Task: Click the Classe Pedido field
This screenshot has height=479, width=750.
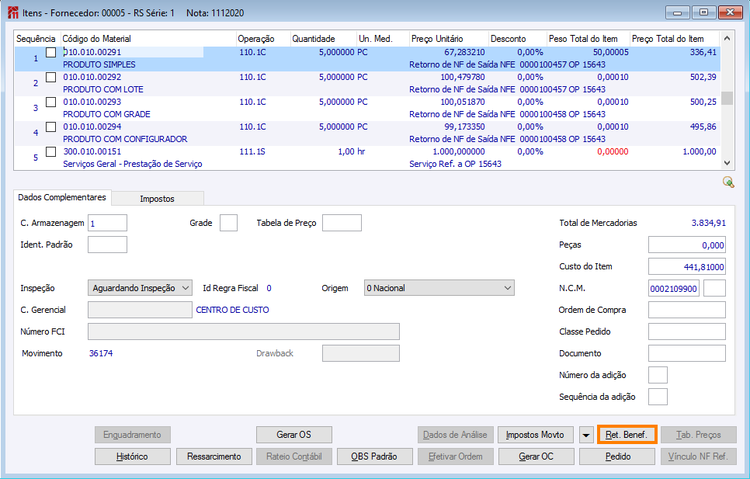Action: click(x=687, y=332)
